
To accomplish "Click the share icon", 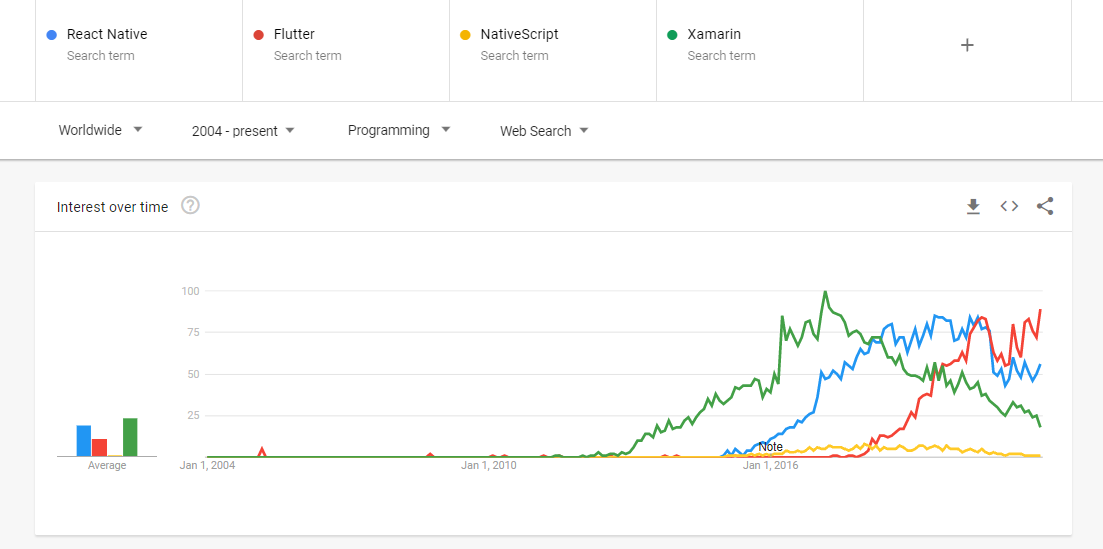I will pos(1045,207).
